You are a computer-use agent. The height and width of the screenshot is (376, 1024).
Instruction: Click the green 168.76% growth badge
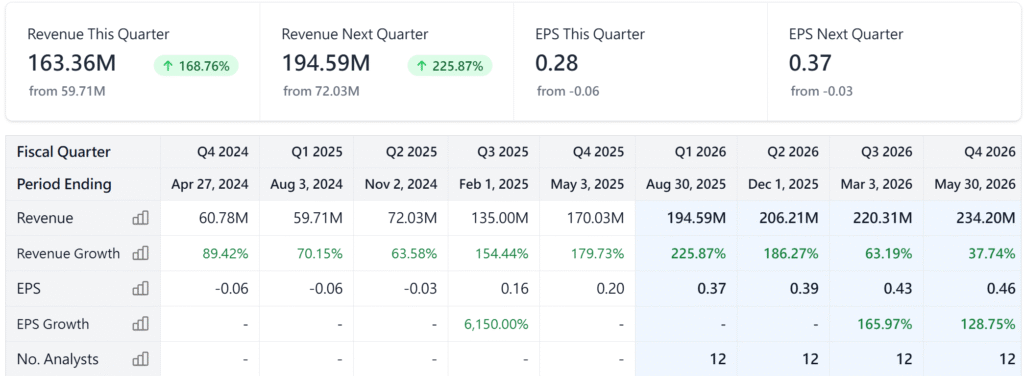coord(196,66)
